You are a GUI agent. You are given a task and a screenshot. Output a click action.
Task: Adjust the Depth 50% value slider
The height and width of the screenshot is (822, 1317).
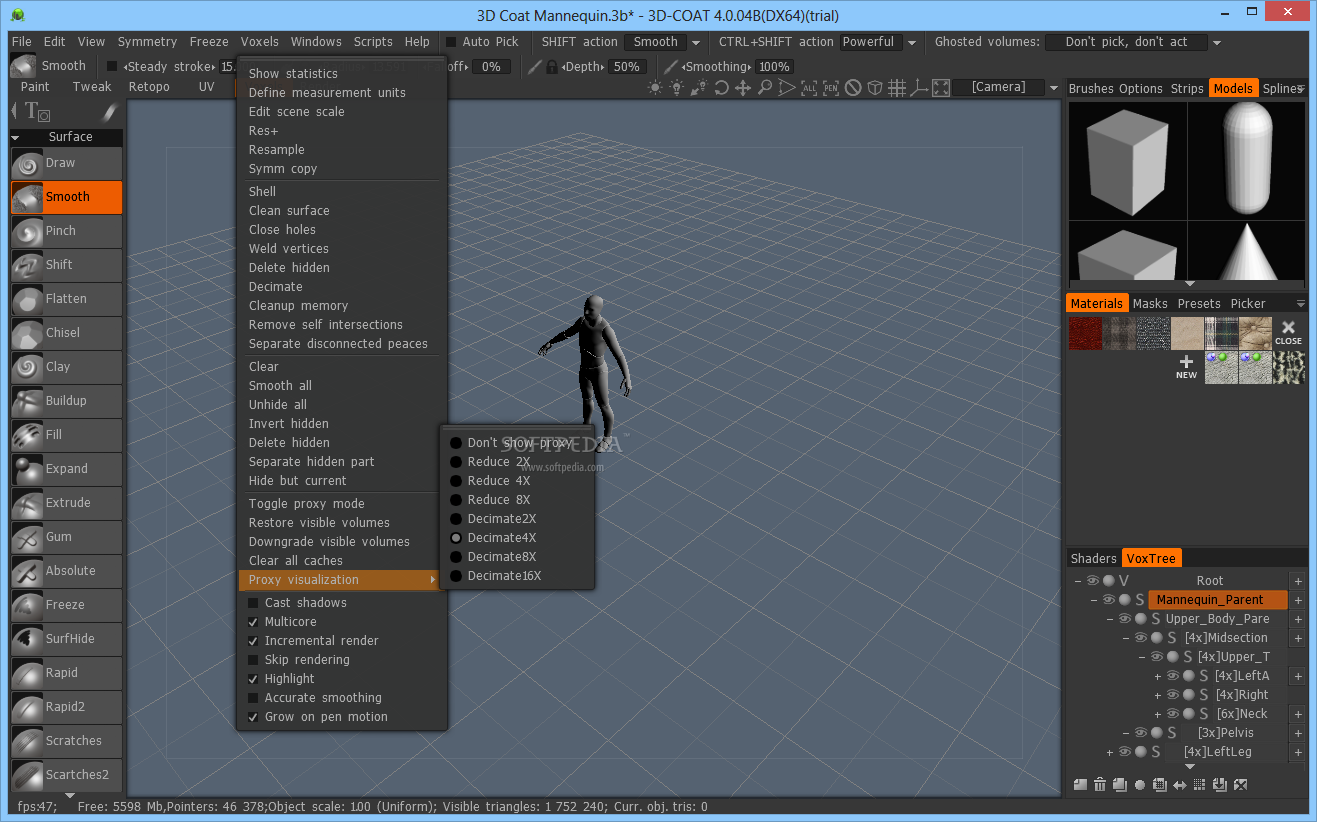626,67
